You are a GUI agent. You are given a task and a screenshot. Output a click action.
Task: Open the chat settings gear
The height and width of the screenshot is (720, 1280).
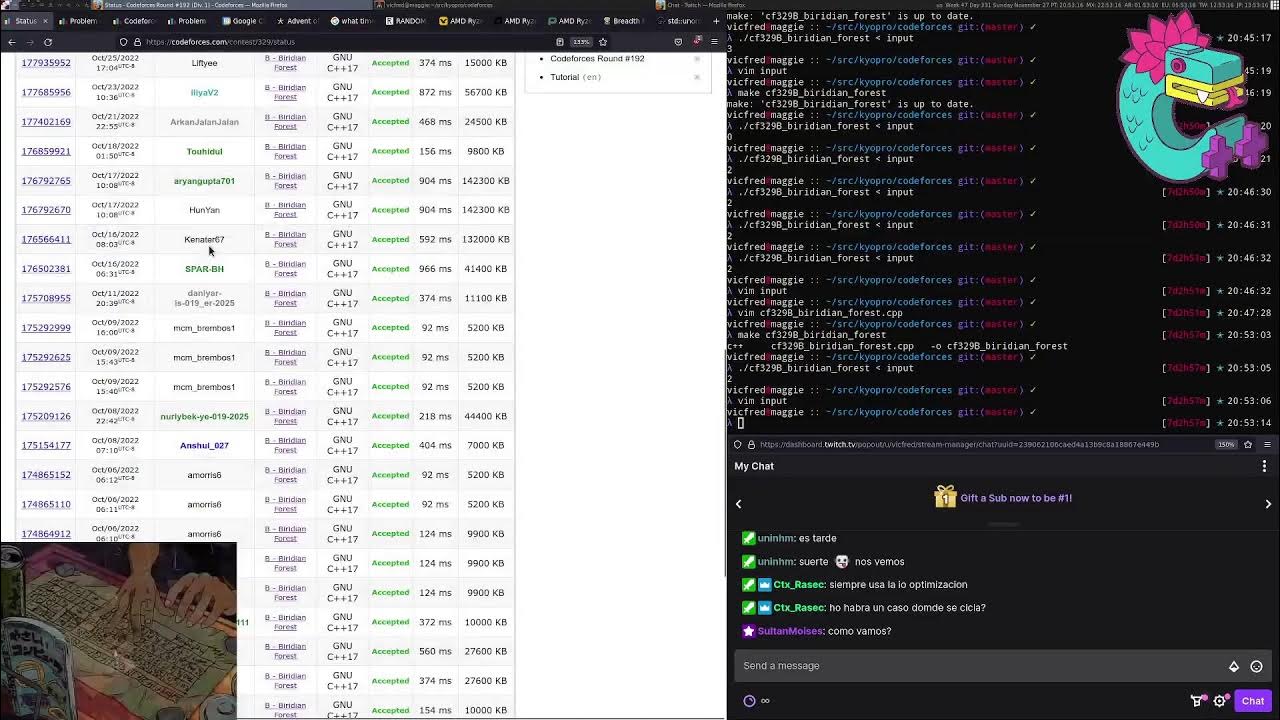[1219, 701]
